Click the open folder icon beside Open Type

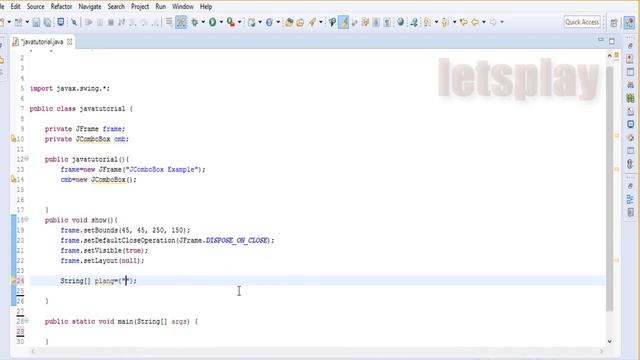pos(300,22)
